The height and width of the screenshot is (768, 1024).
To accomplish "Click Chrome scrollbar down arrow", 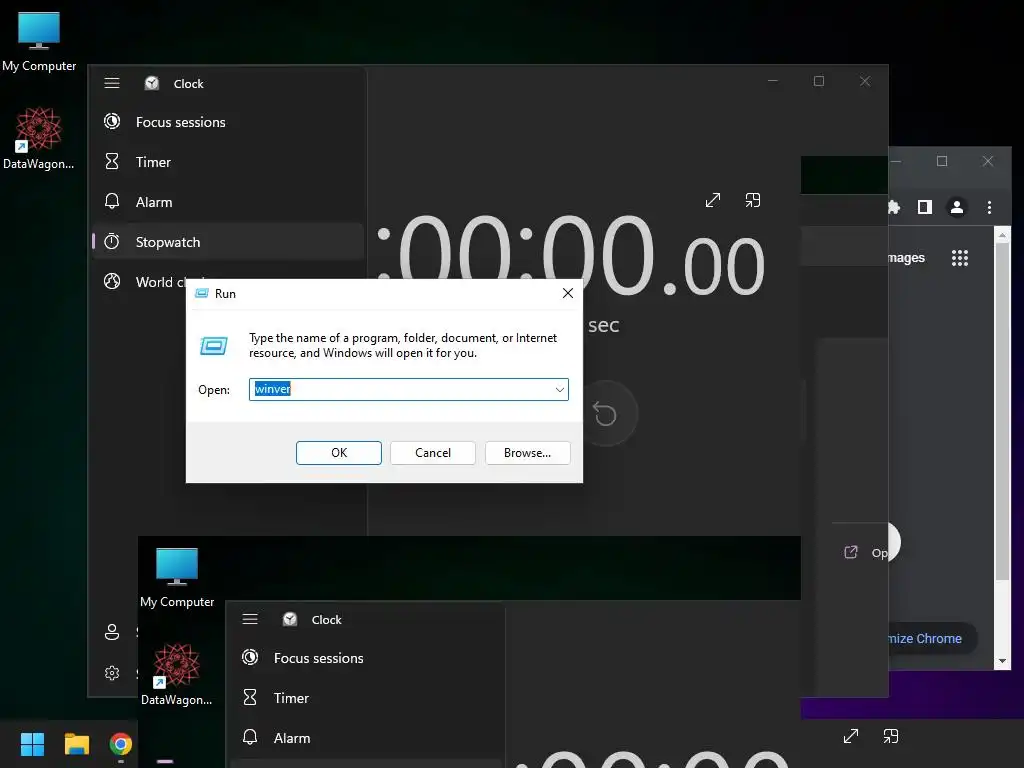I will [1002, 662].
